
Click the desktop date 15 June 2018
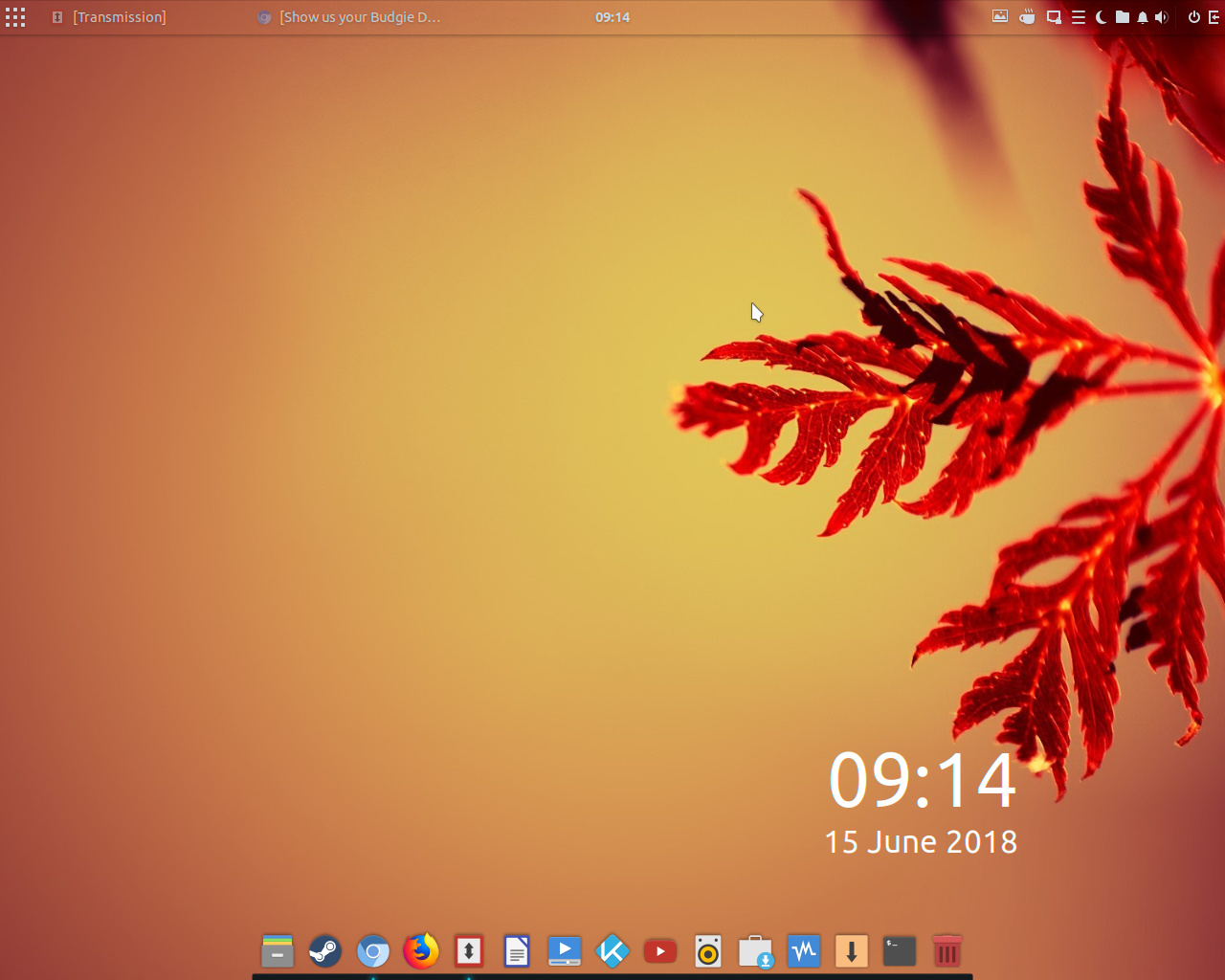pyautogui.click(x=921, y=842)
